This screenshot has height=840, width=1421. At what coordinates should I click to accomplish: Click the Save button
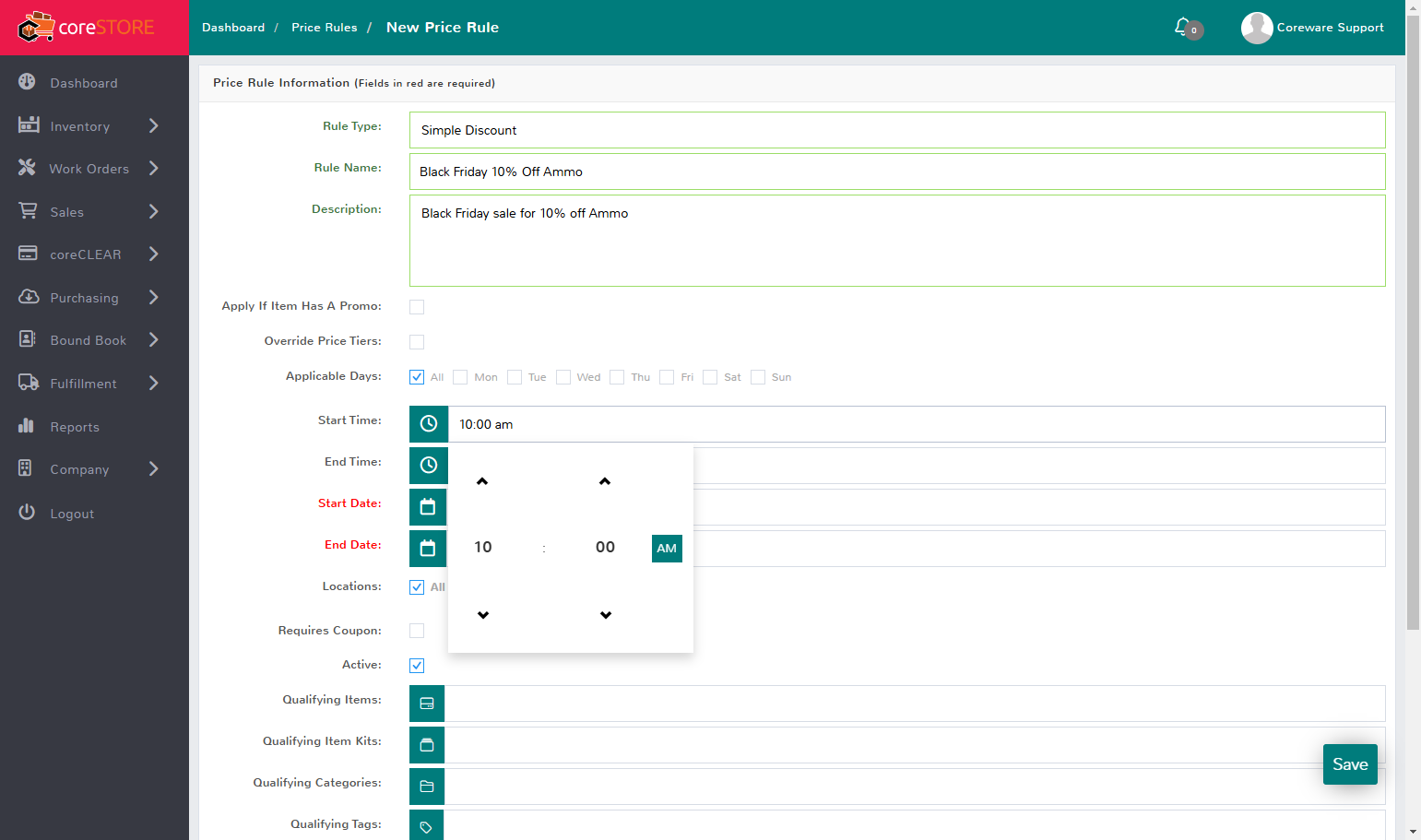1350,764
